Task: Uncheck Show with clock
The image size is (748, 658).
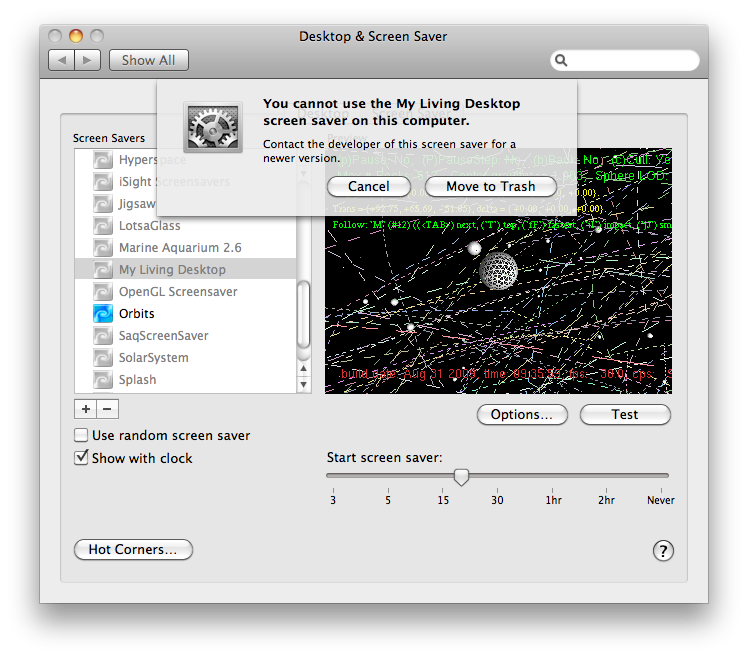Action: tap(82, 458)
